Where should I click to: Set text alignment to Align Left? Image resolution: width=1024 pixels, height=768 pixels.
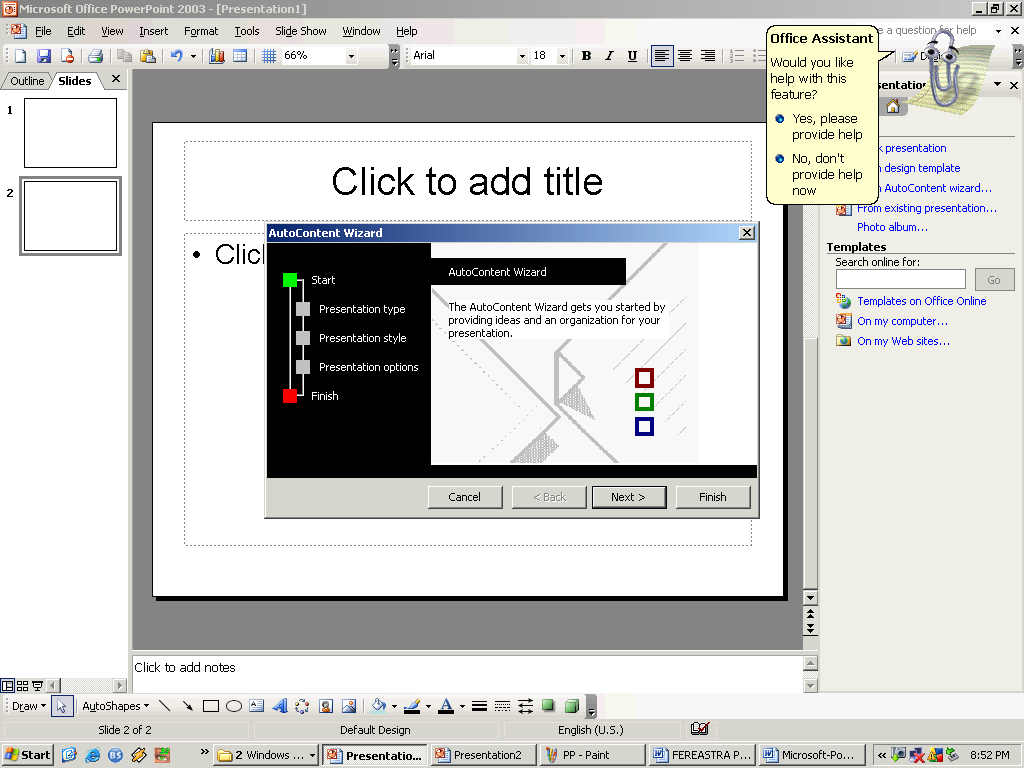(x=662, y=56)
